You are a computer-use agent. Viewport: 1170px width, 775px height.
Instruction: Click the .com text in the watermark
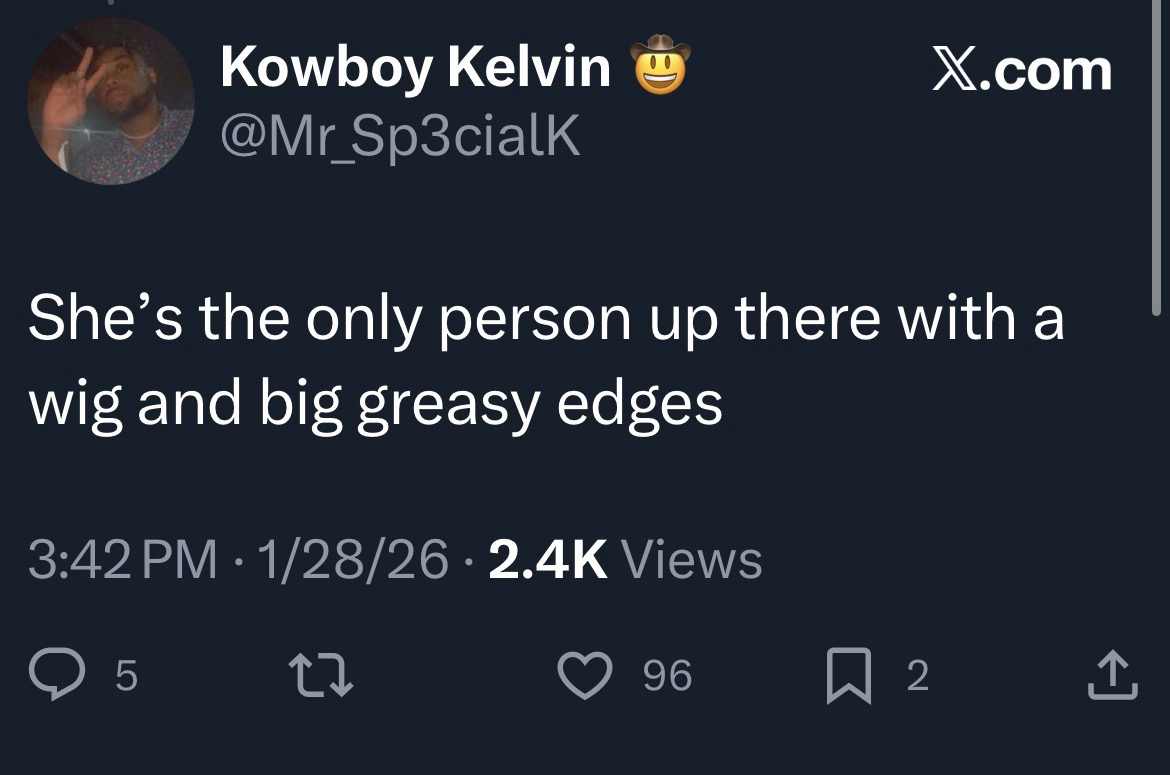(x=1048, y=71)
